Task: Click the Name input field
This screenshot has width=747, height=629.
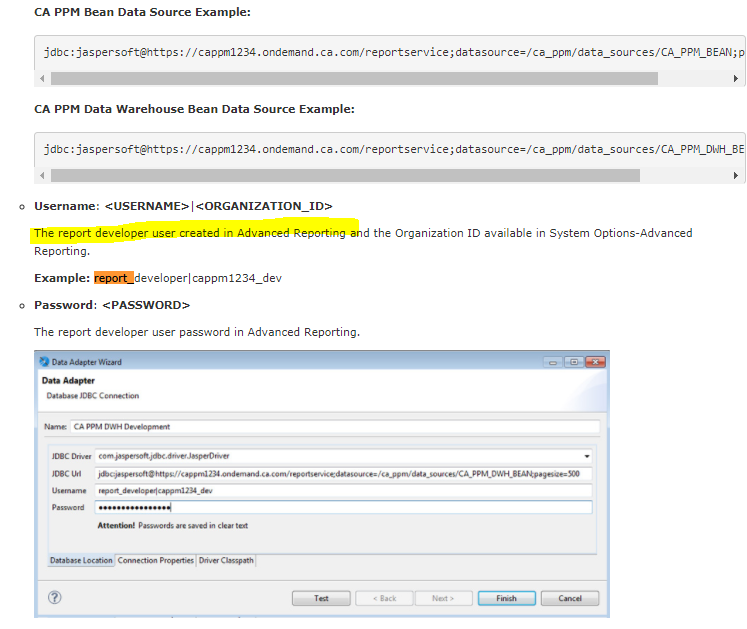Action: coord(335,426)
